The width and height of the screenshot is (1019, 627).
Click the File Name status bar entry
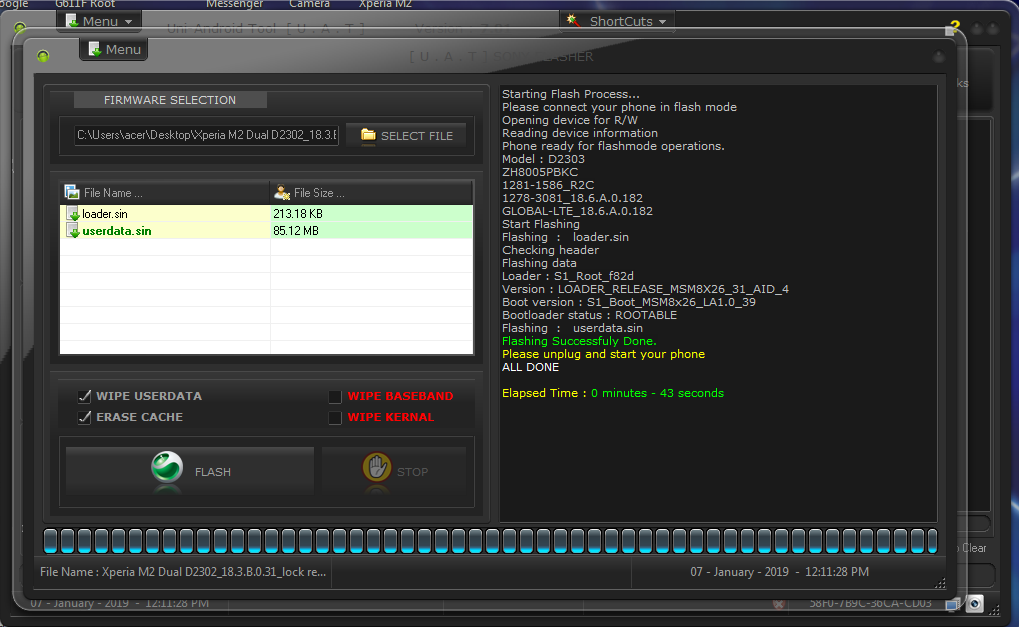(183, 572)
